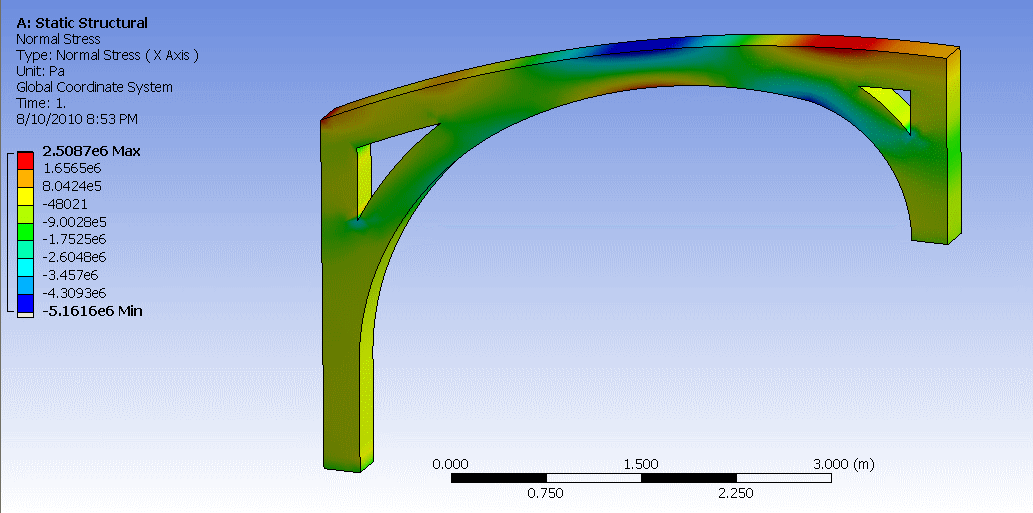
Task: Click the 'Global Coordinate System' label
Action: tap(94, 87)
